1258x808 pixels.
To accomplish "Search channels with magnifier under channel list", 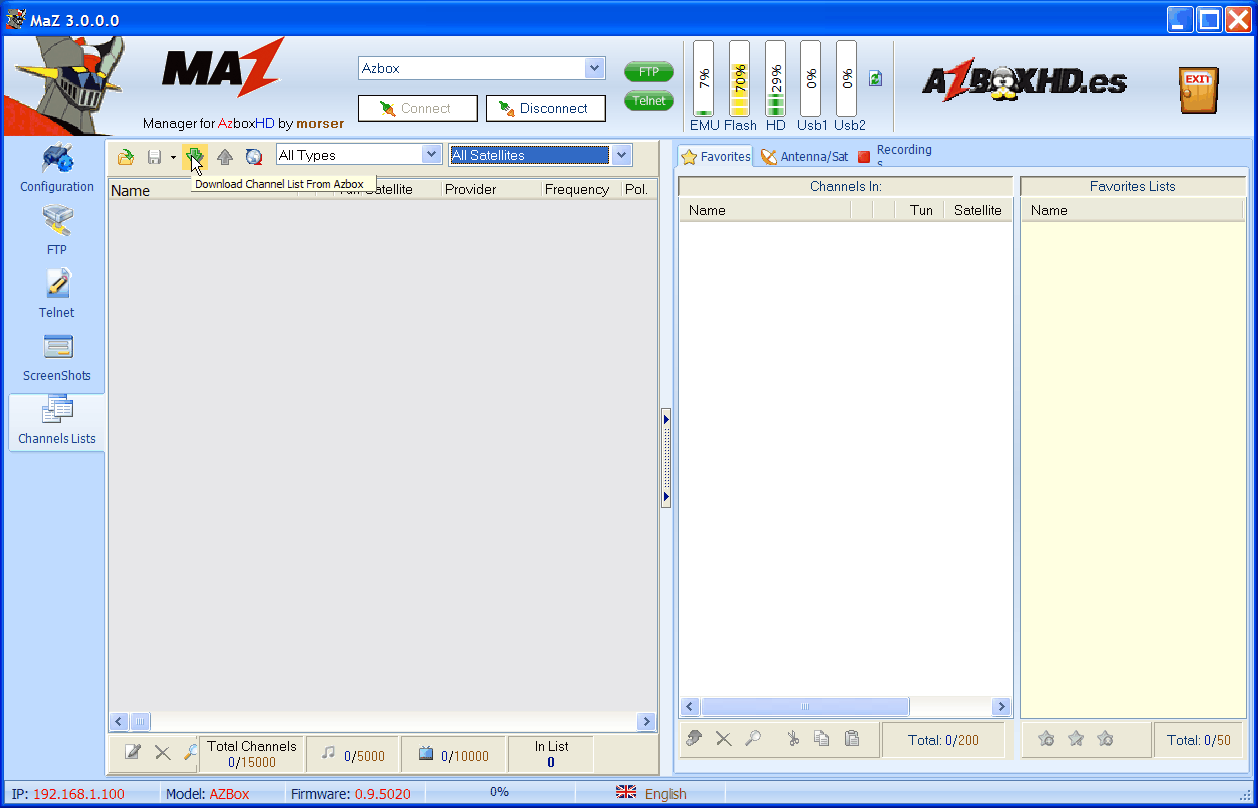I will (x=190, y=752).
